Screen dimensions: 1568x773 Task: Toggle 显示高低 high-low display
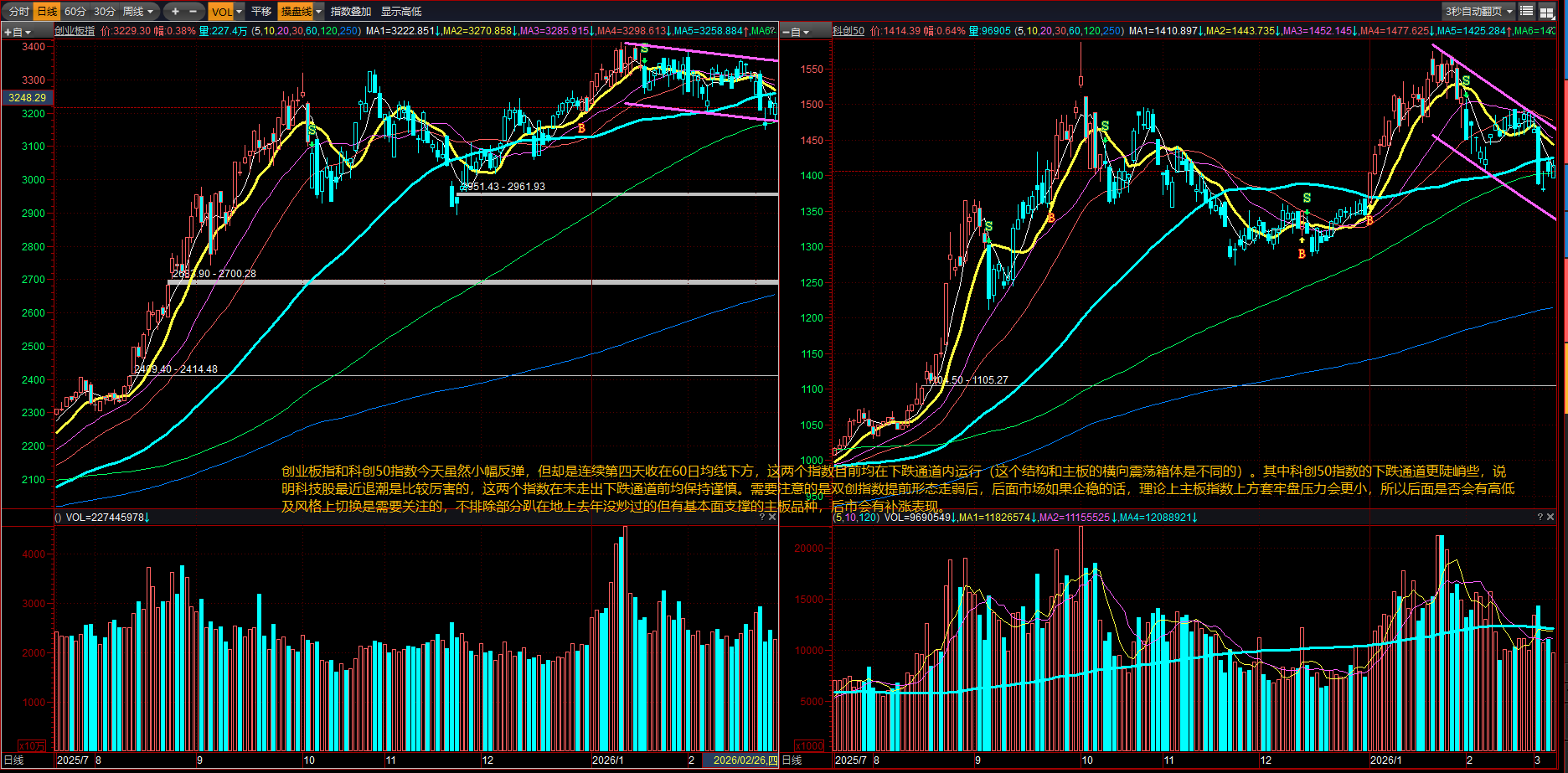click(401, 11)
